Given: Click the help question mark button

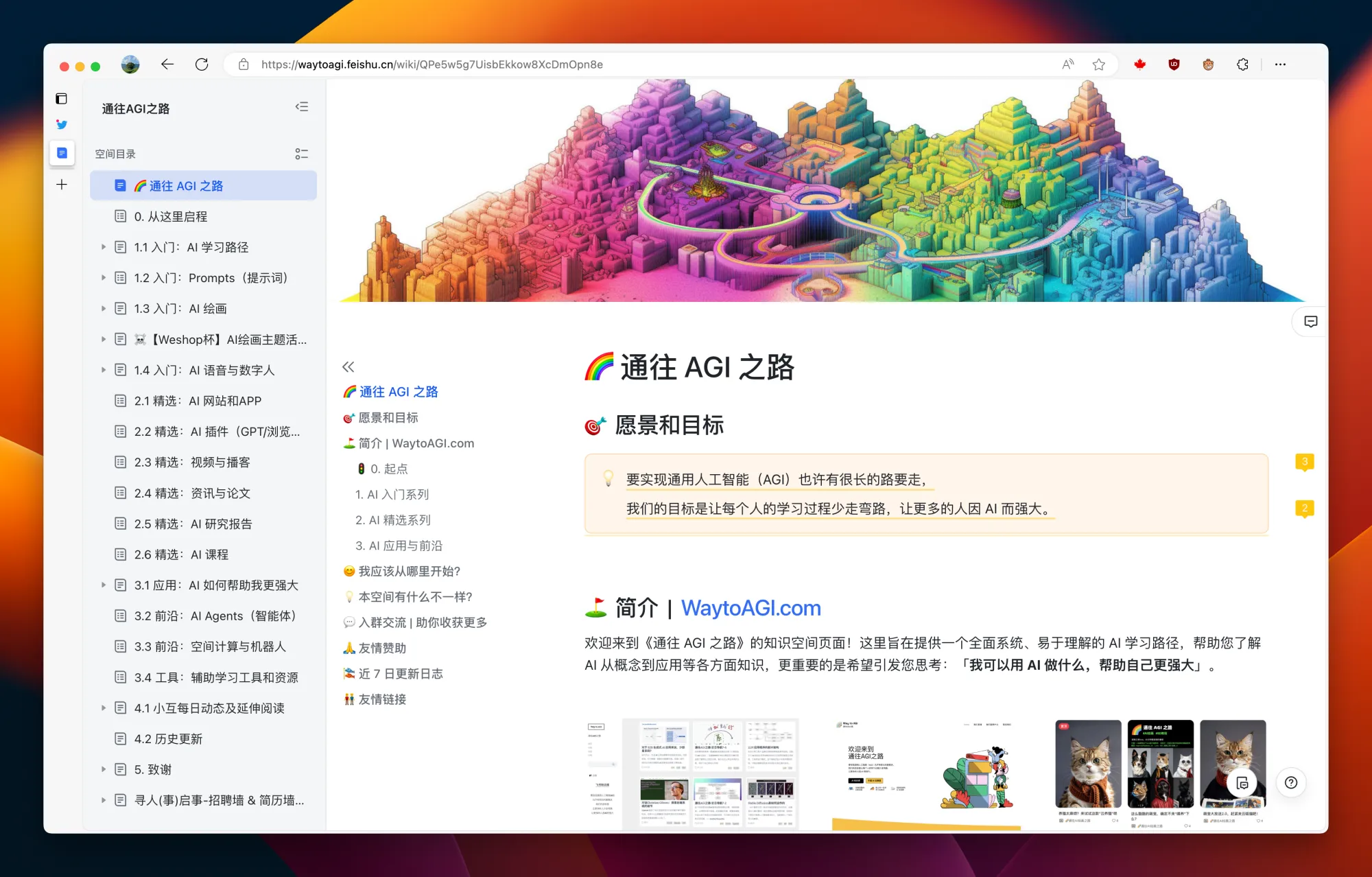Looking at the screenshot, I should (x=1291, y=783).
